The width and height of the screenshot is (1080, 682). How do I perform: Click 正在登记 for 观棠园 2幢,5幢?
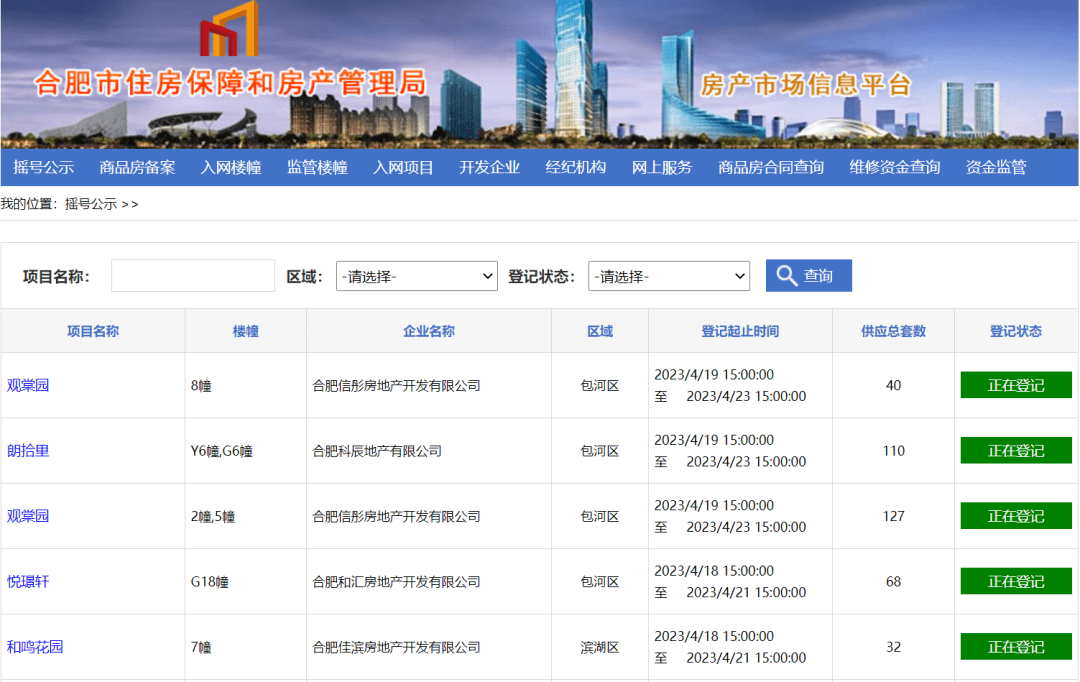[1016, 516]
